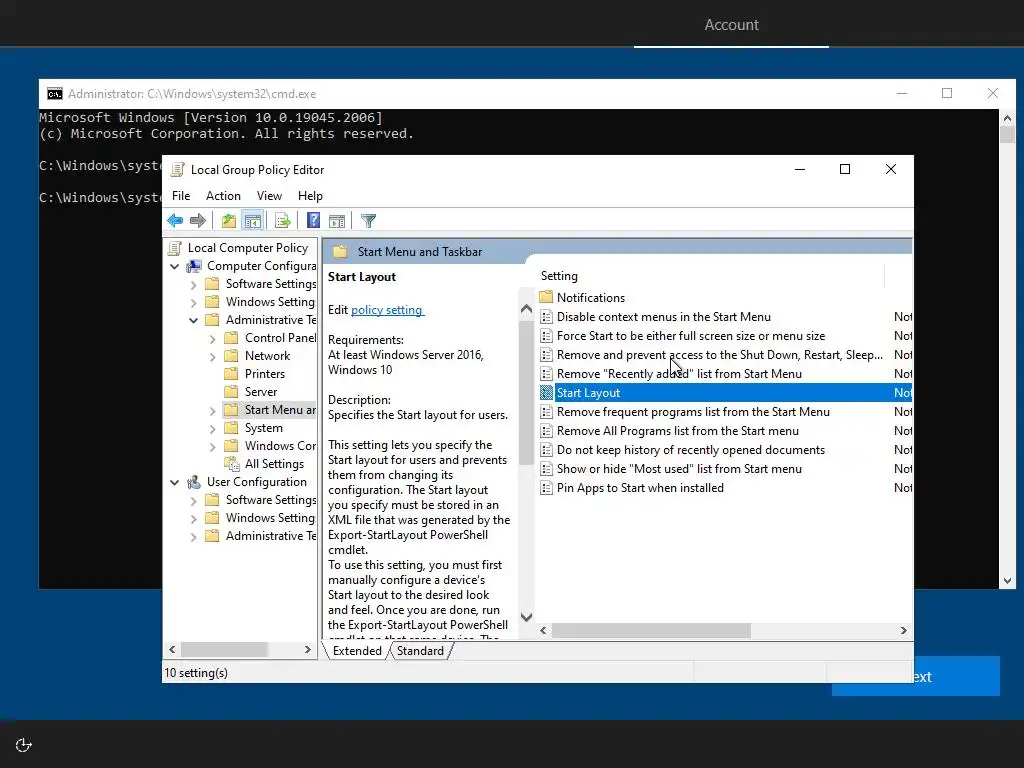Image resolution: width=1024 pixels, height=768 pixels.
Task: Click the Start Layout policy icon
Action: pos(547,392)
